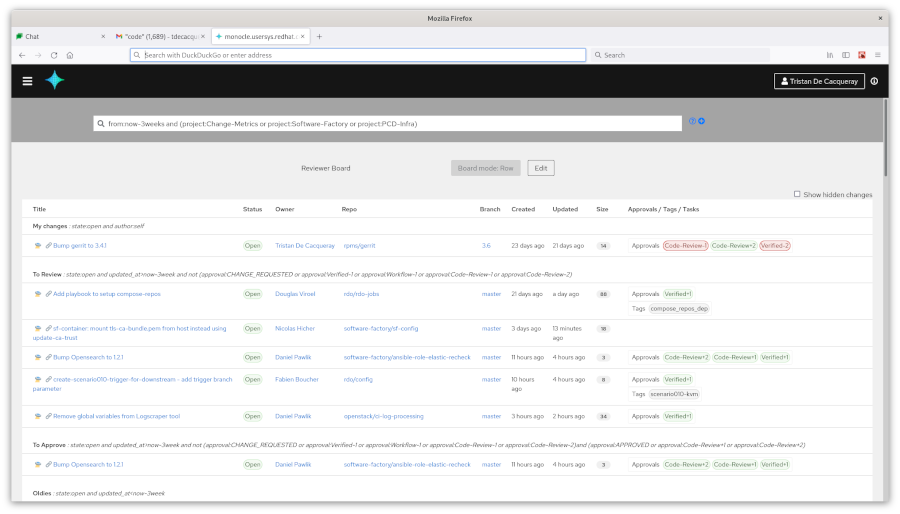Click link icon for 'Remove global variables from Logscraper'

click(x=48, y=416)
